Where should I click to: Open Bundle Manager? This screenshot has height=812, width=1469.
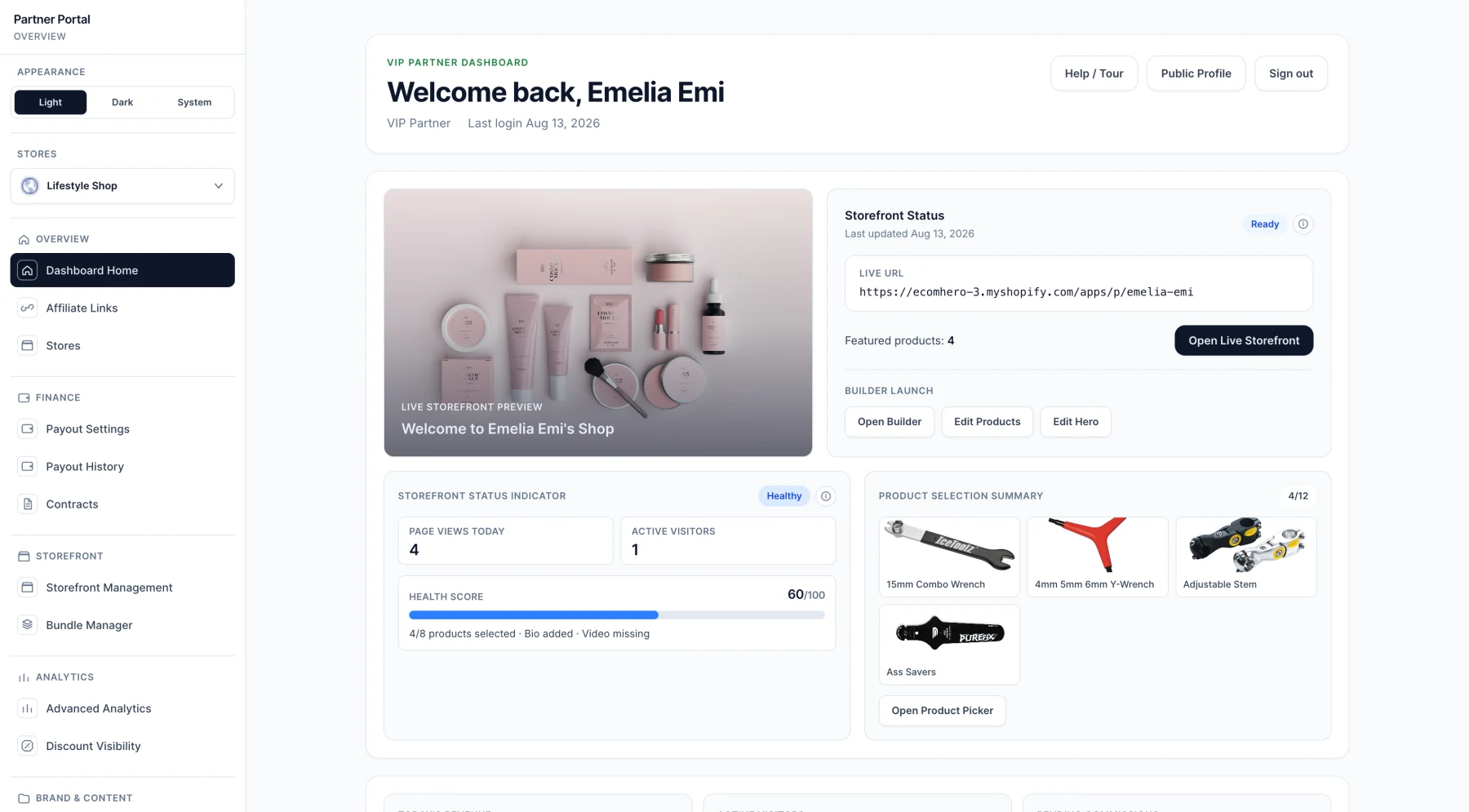122,624
